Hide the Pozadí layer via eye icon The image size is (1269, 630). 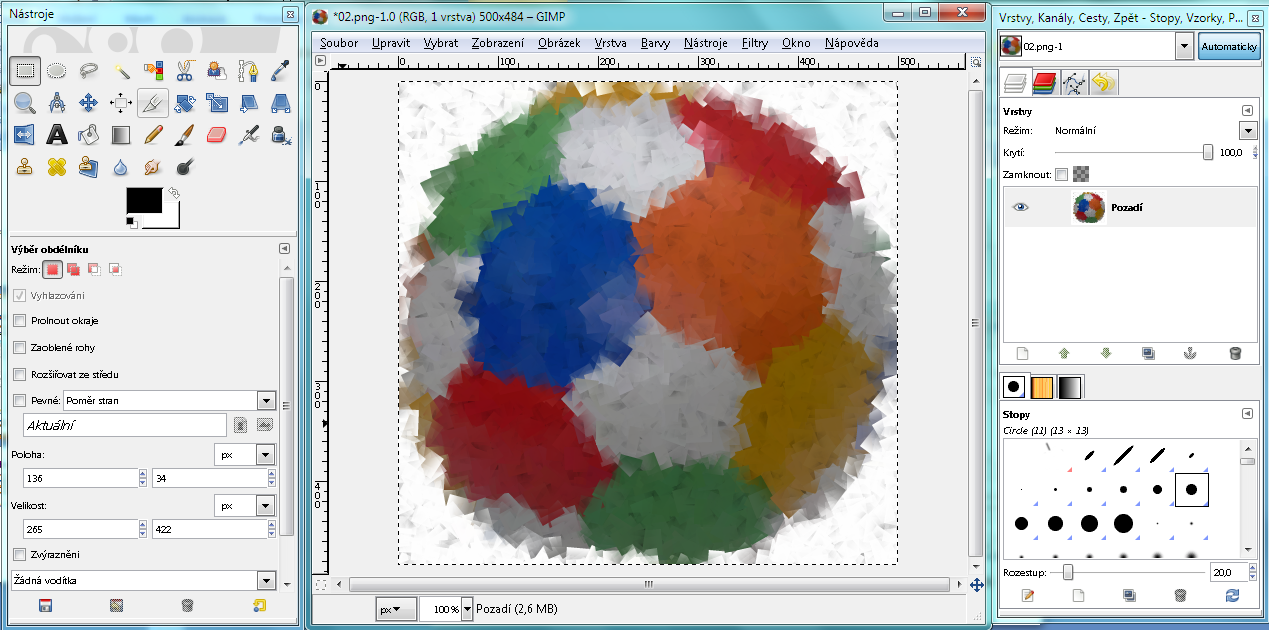tap(1020, 207)
